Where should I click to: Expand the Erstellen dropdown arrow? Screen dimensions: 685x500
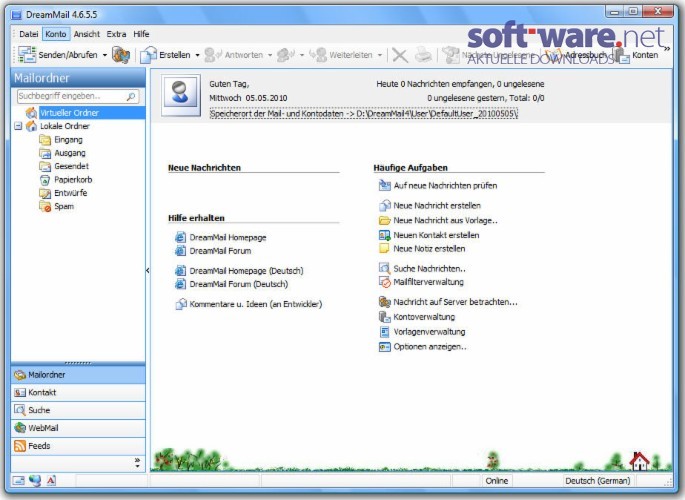pos(197,55)
